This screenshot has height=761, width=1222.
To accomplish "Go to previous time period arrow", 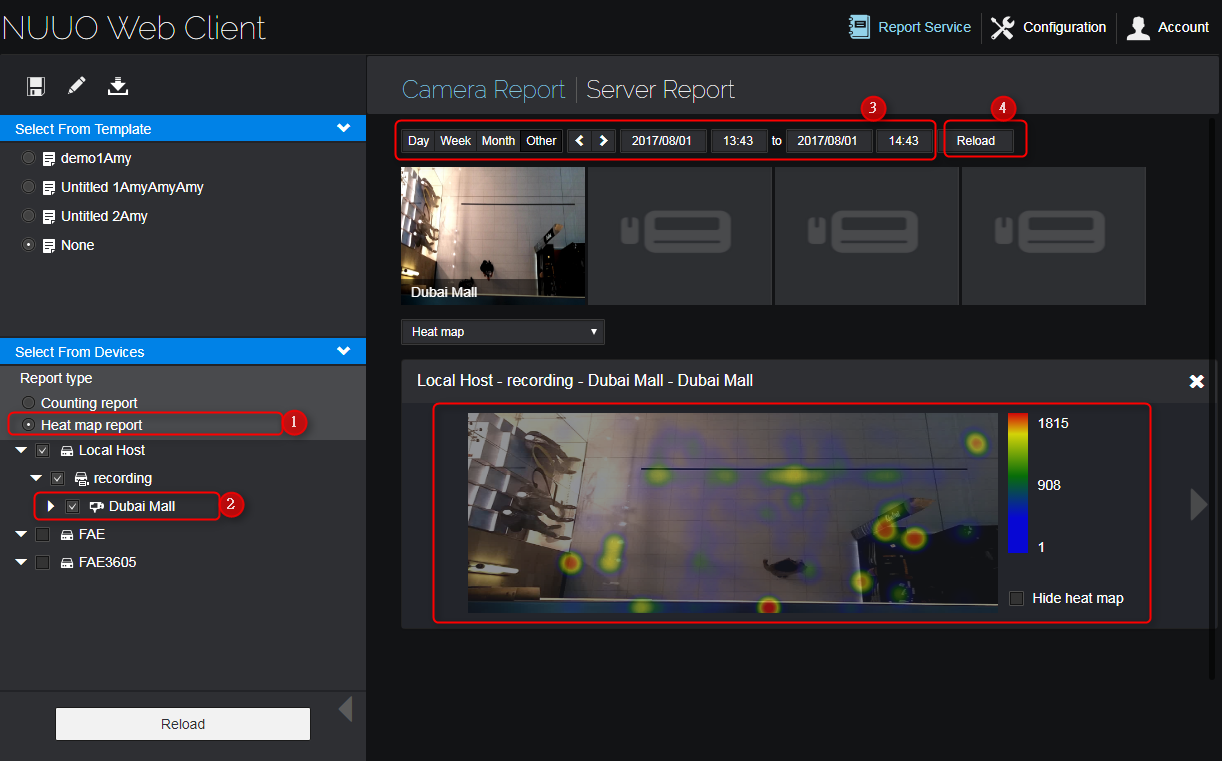I will point(579,141).
